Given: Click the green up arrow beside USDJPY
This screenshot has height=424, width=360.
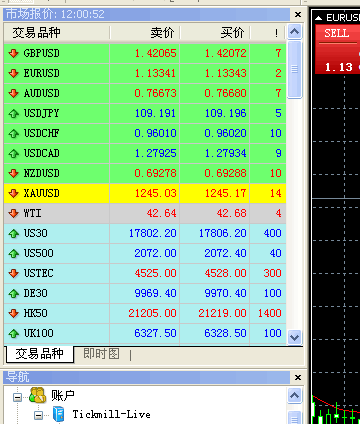Looking at the screenshot, I should (x=14, y=113).
